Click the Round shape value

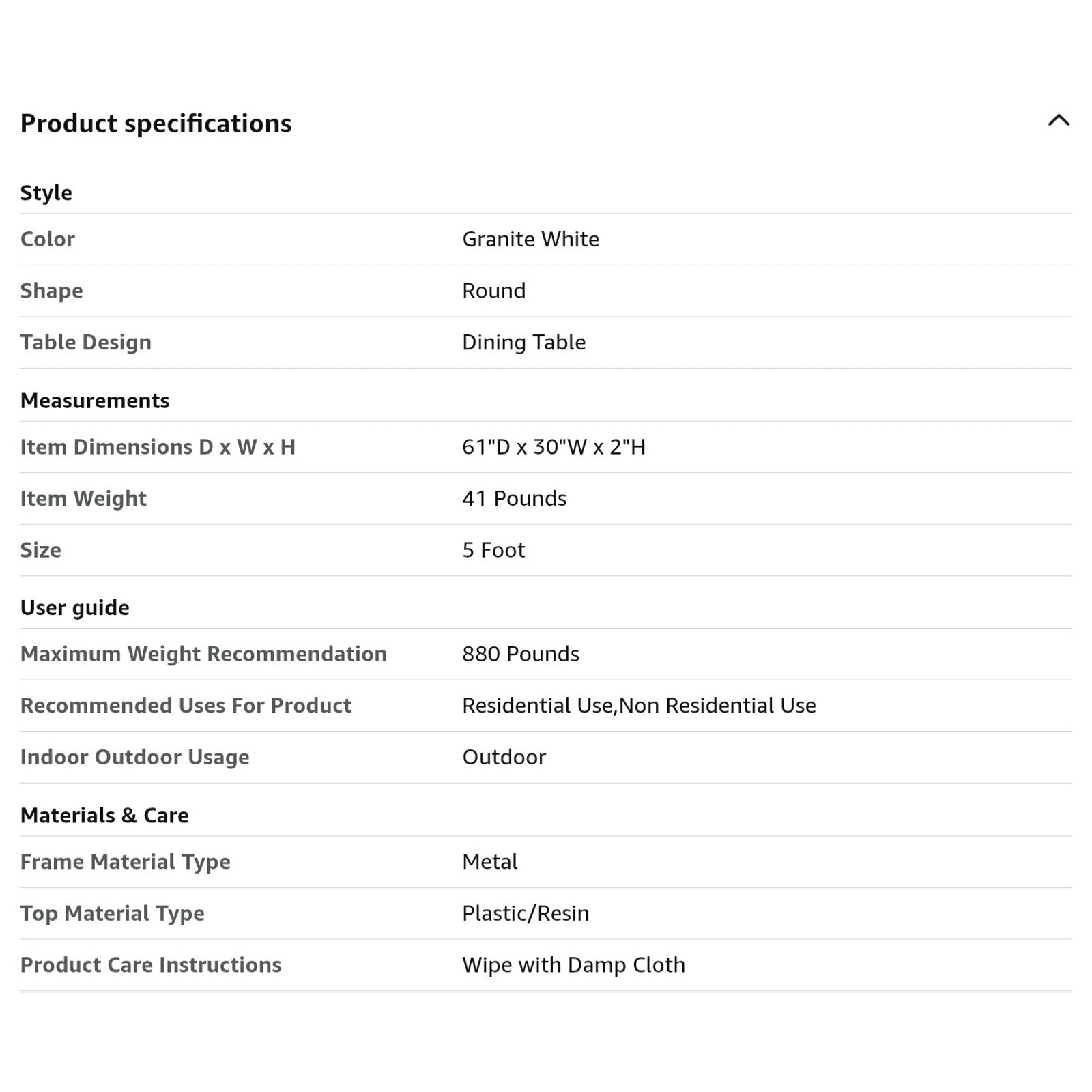click(493, 291)
